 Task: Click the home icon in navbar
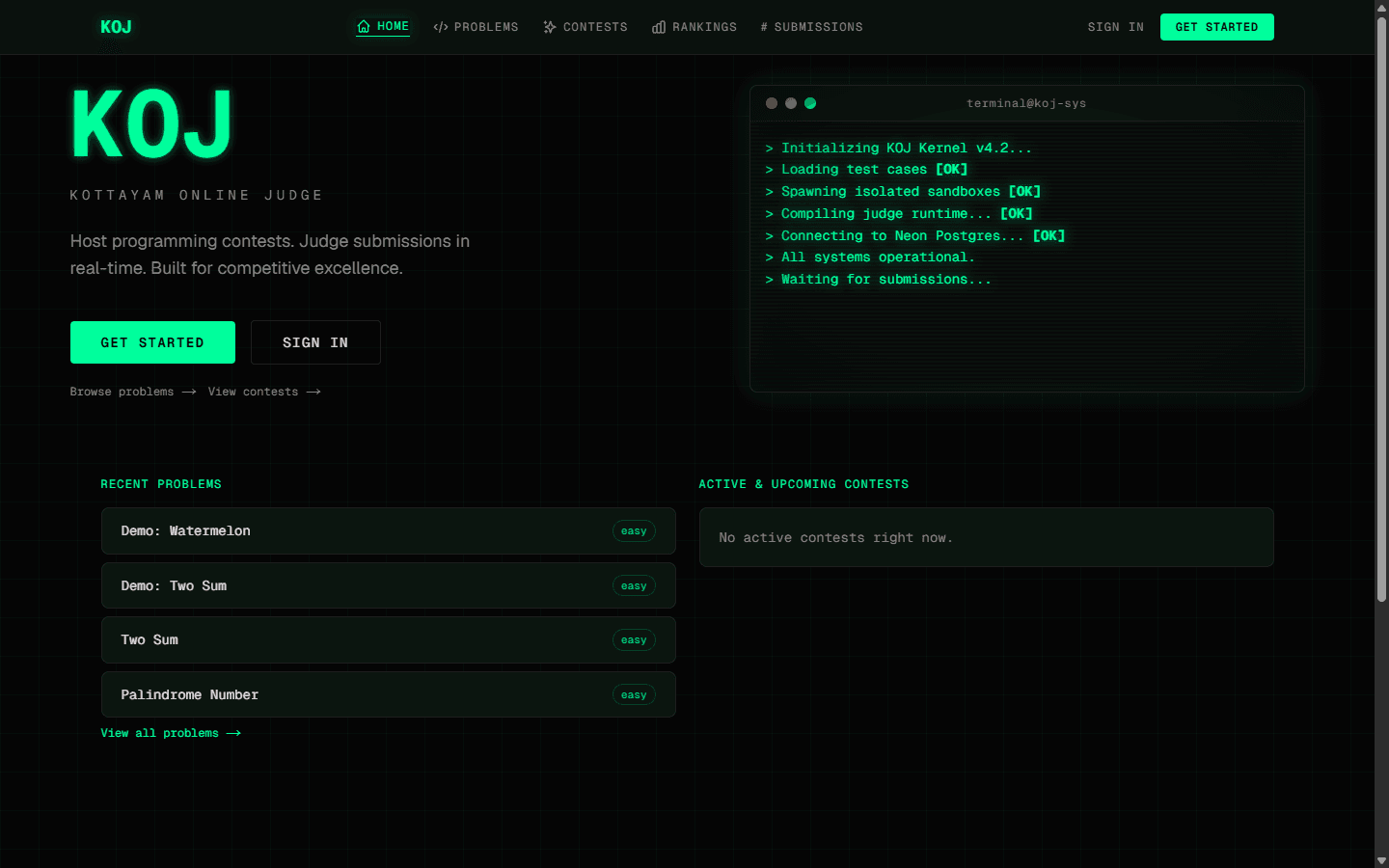tap(364, 27)
